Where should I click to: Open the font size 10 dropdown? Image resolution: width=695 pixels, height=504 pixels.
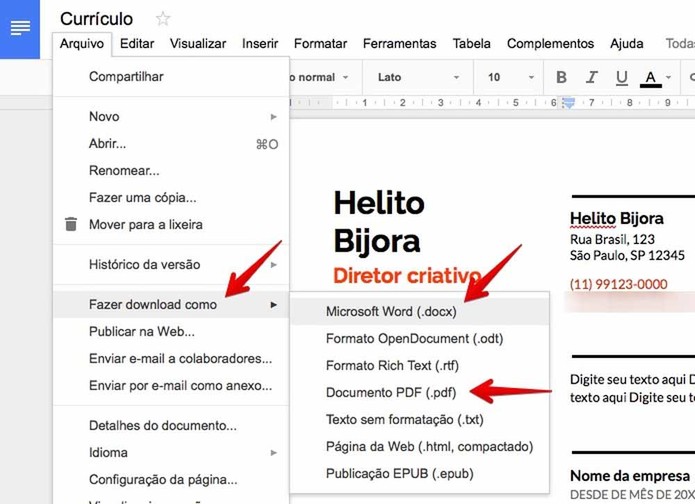point(511,77)
